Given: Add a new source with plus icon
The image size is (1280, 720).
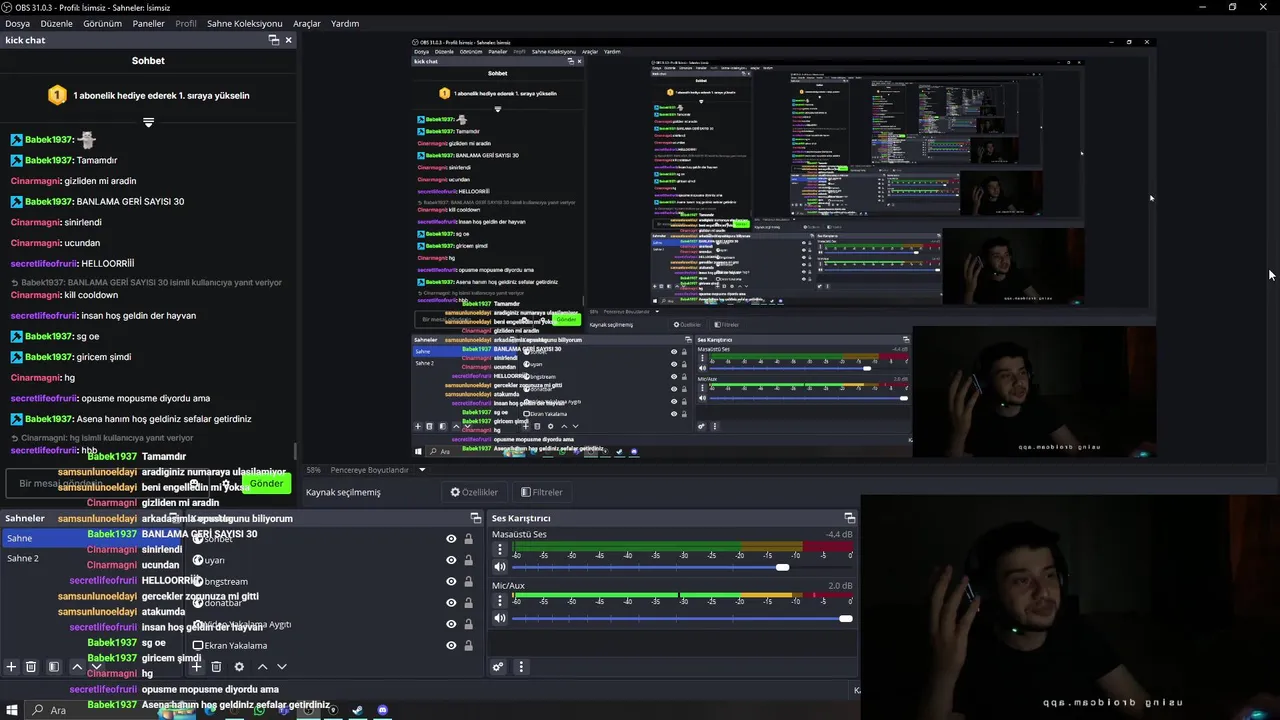Looking at the screenshot, I should pyautogui.click(x=197, y=667).
